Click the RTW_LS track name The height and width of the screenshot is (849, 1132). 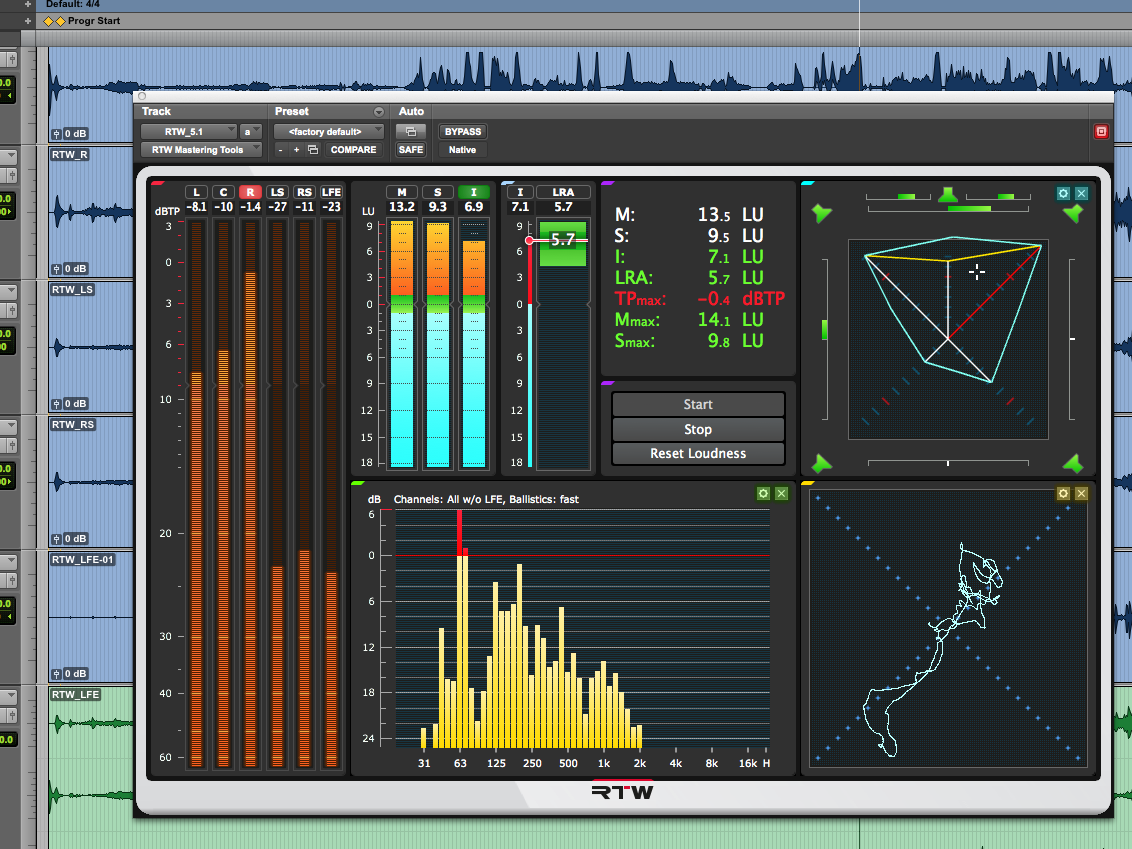(72, 289)
